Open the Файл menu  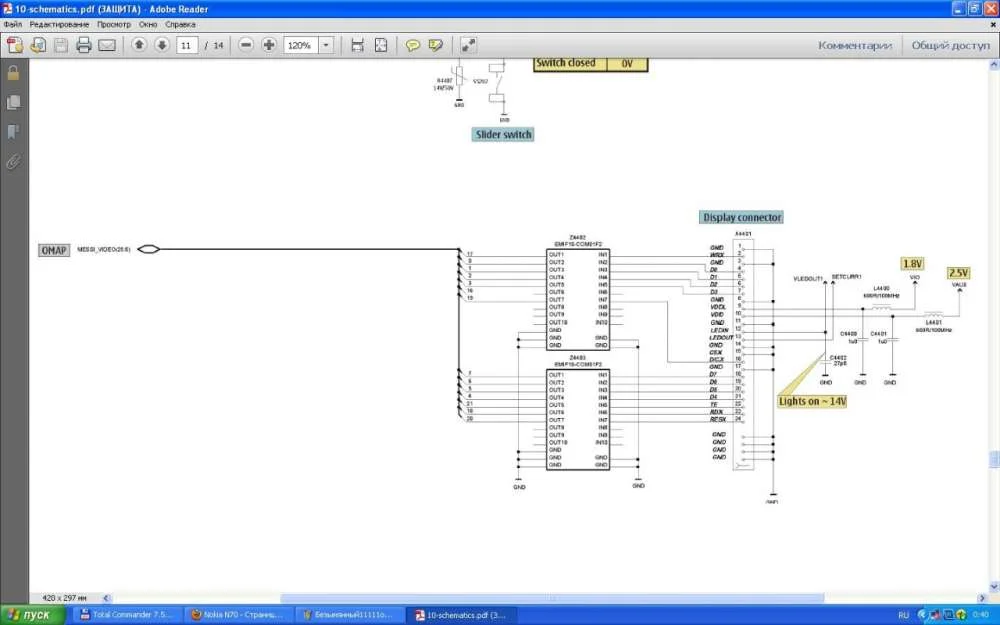(13, 23)
